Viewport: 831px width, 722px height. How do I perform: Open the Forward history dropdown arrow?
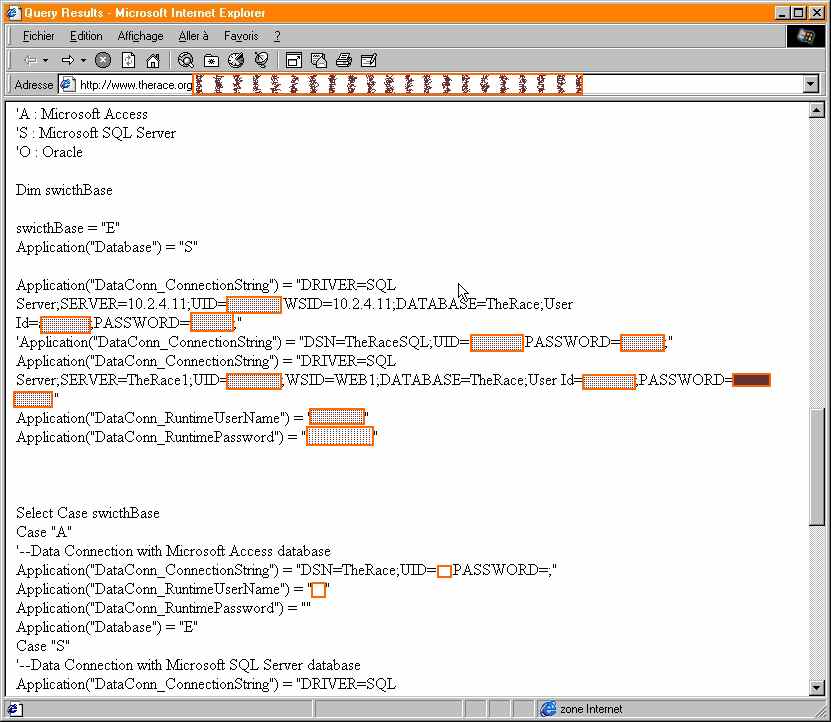[x=83, y=60]
